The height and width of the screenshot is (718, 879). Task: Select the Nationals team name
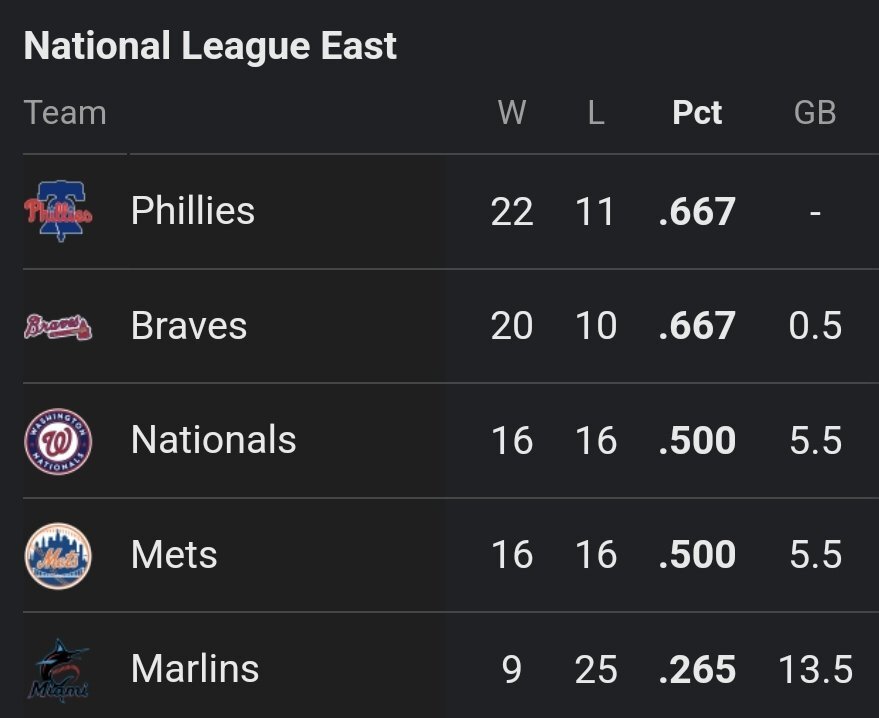pos(214,441)
